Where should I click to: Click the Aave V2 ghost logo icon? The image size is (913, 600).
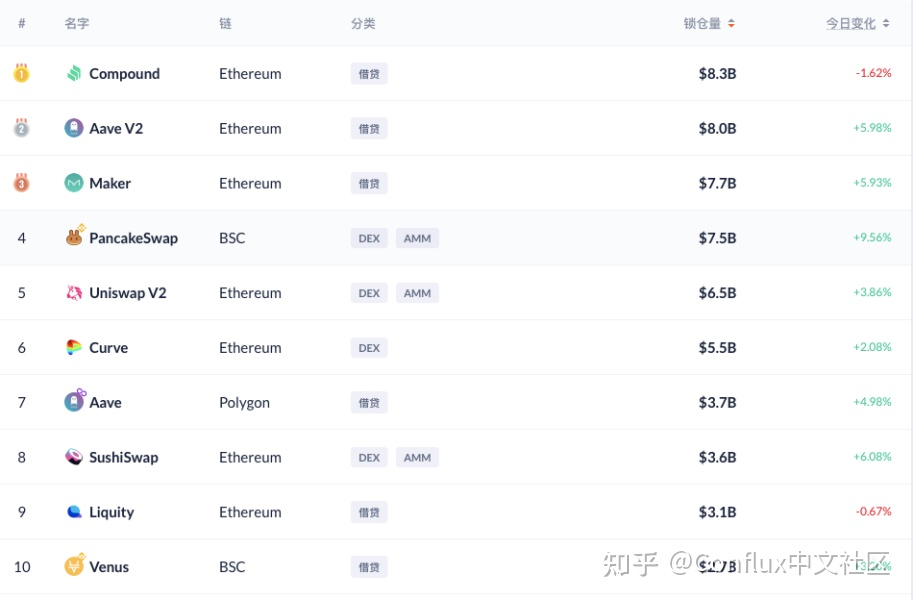[74, 128]
